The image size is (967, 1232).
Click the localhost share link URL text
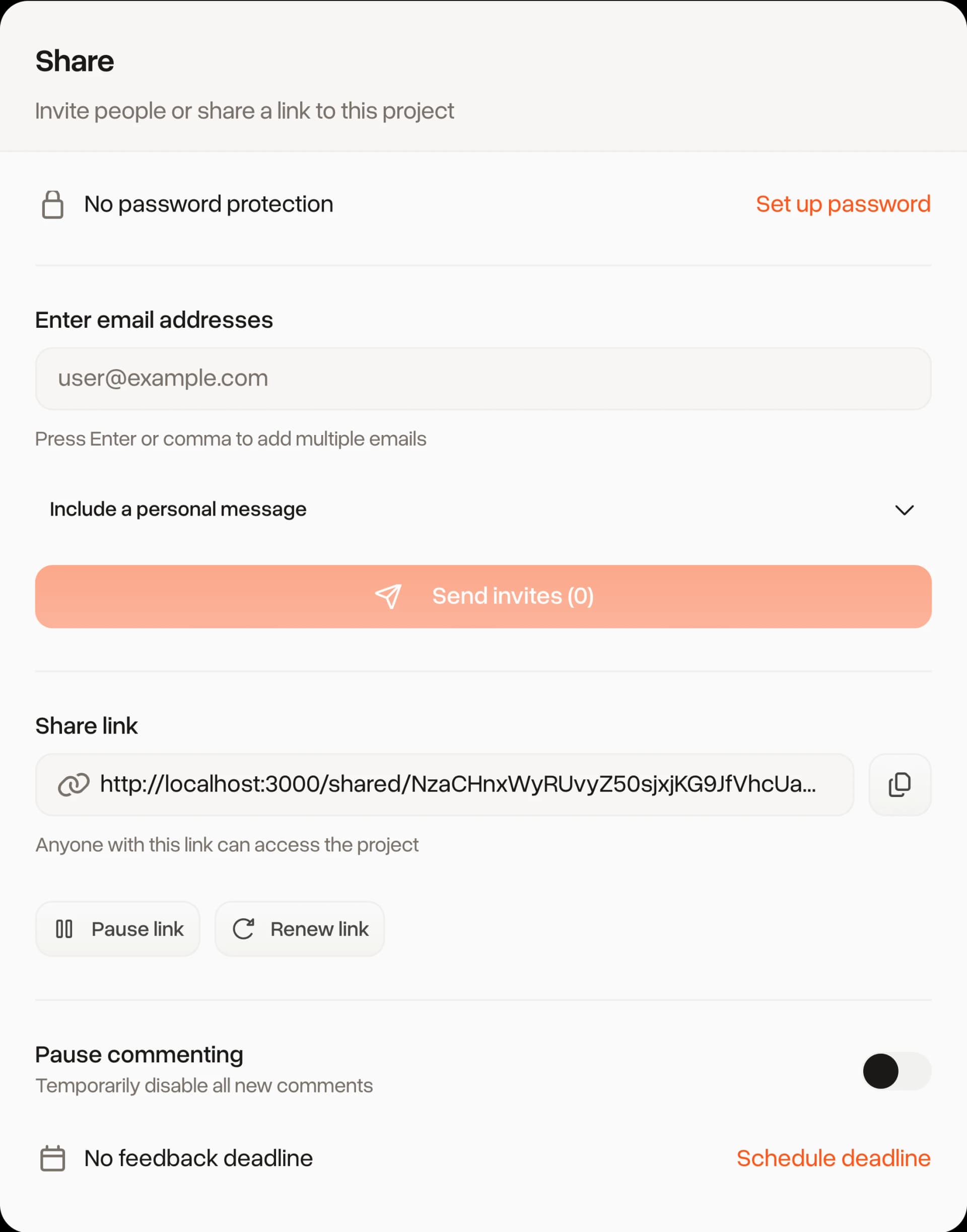(457, 784)
